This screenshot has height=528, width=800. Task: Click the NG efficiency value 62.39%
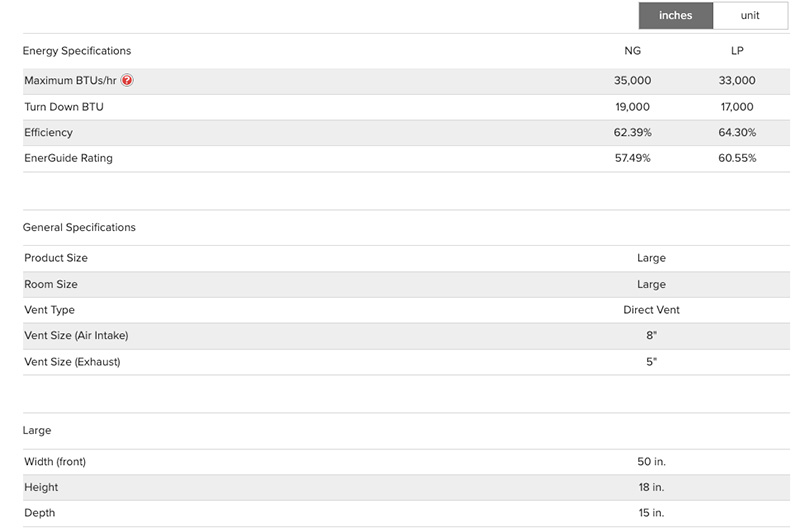[632, 133]
